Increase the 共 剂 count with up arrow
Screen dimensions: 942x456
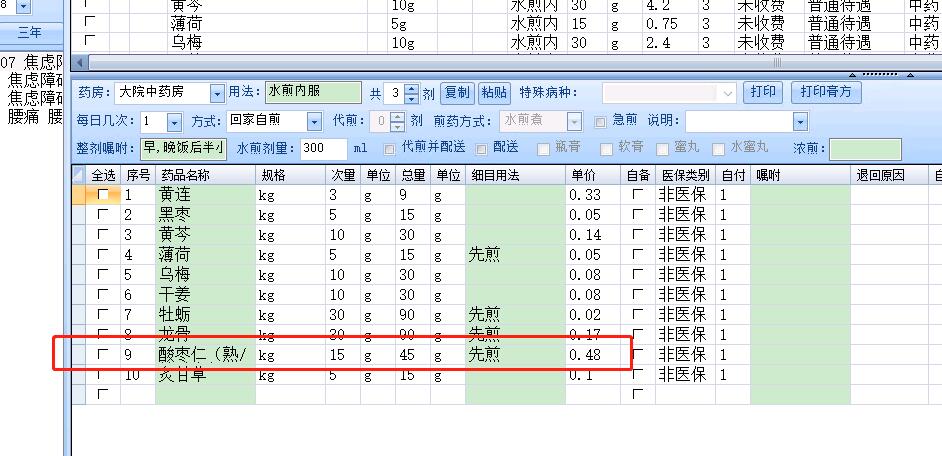(x=412, y=89)
